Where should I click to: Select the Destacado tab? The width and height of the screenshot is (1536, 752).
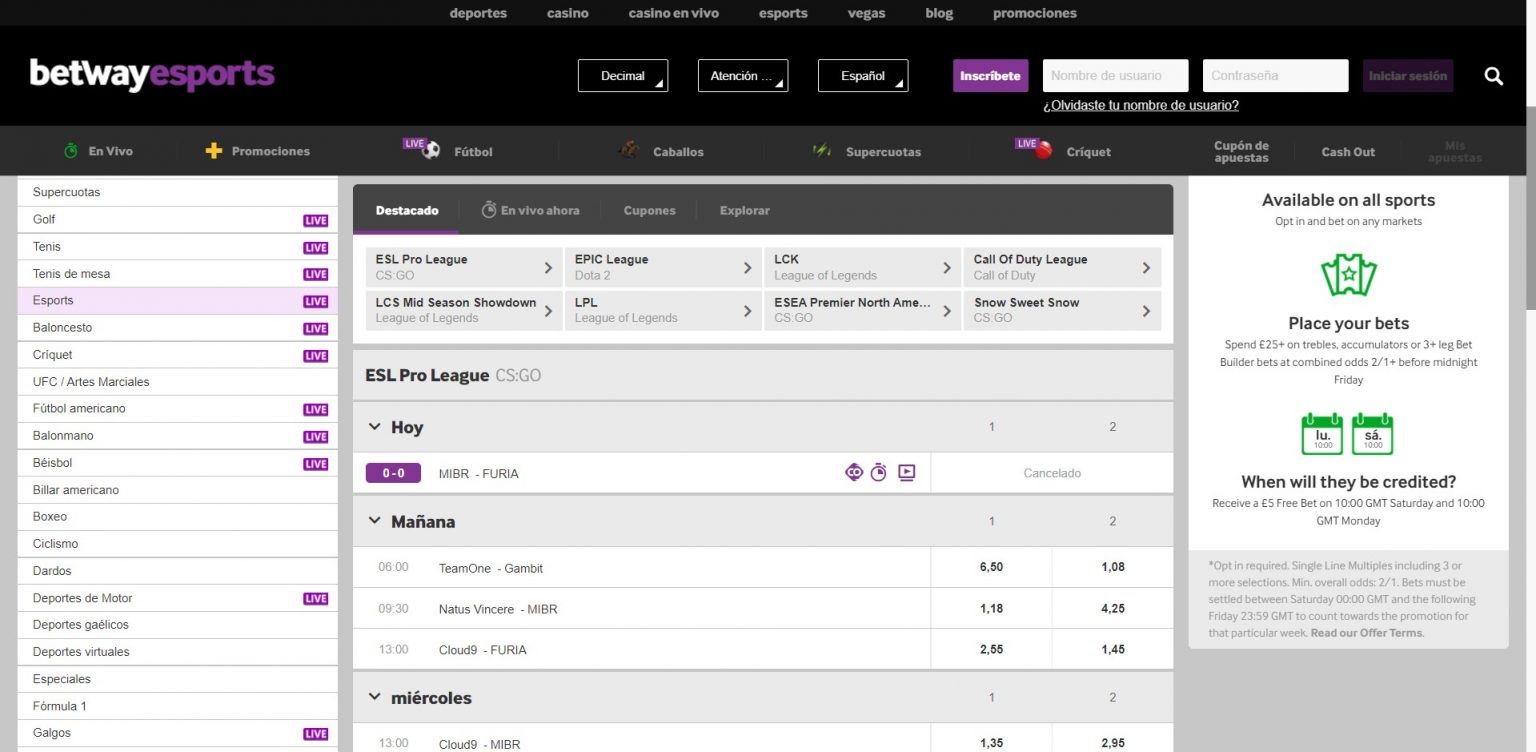[407, 210]
